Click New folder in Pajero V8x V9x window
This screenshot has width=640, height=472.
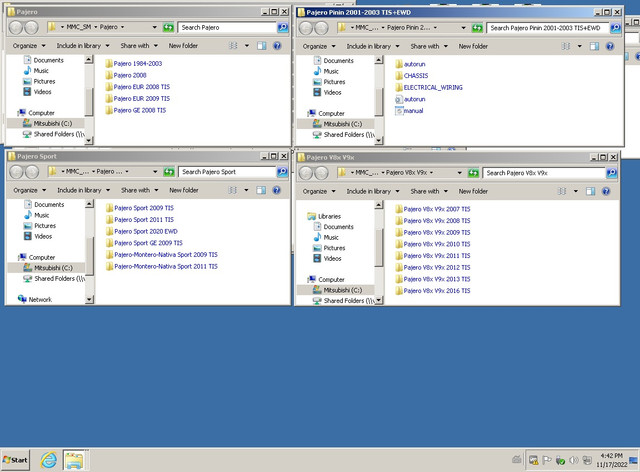coord(473,191)
